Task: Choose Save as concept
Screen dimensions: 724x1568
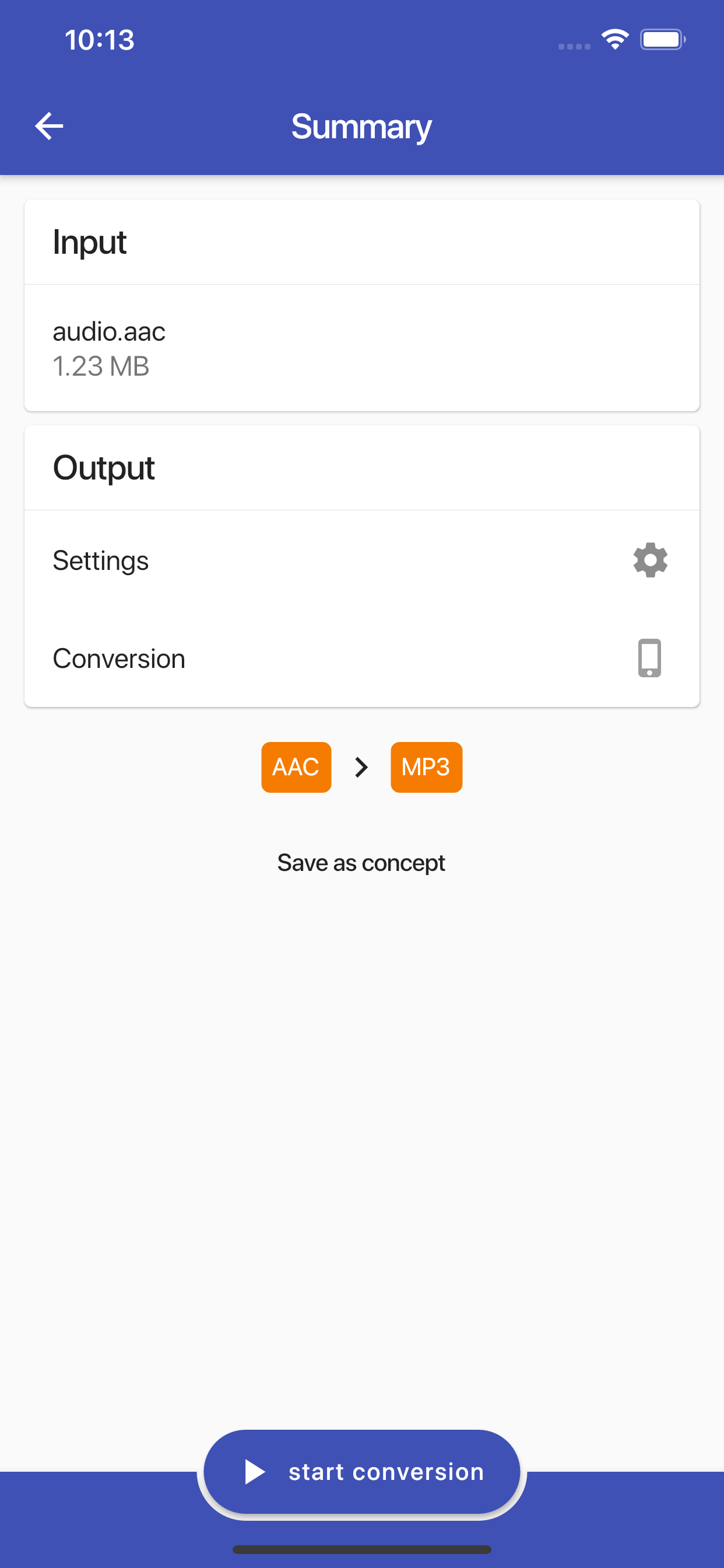Action: coord(361,862)
